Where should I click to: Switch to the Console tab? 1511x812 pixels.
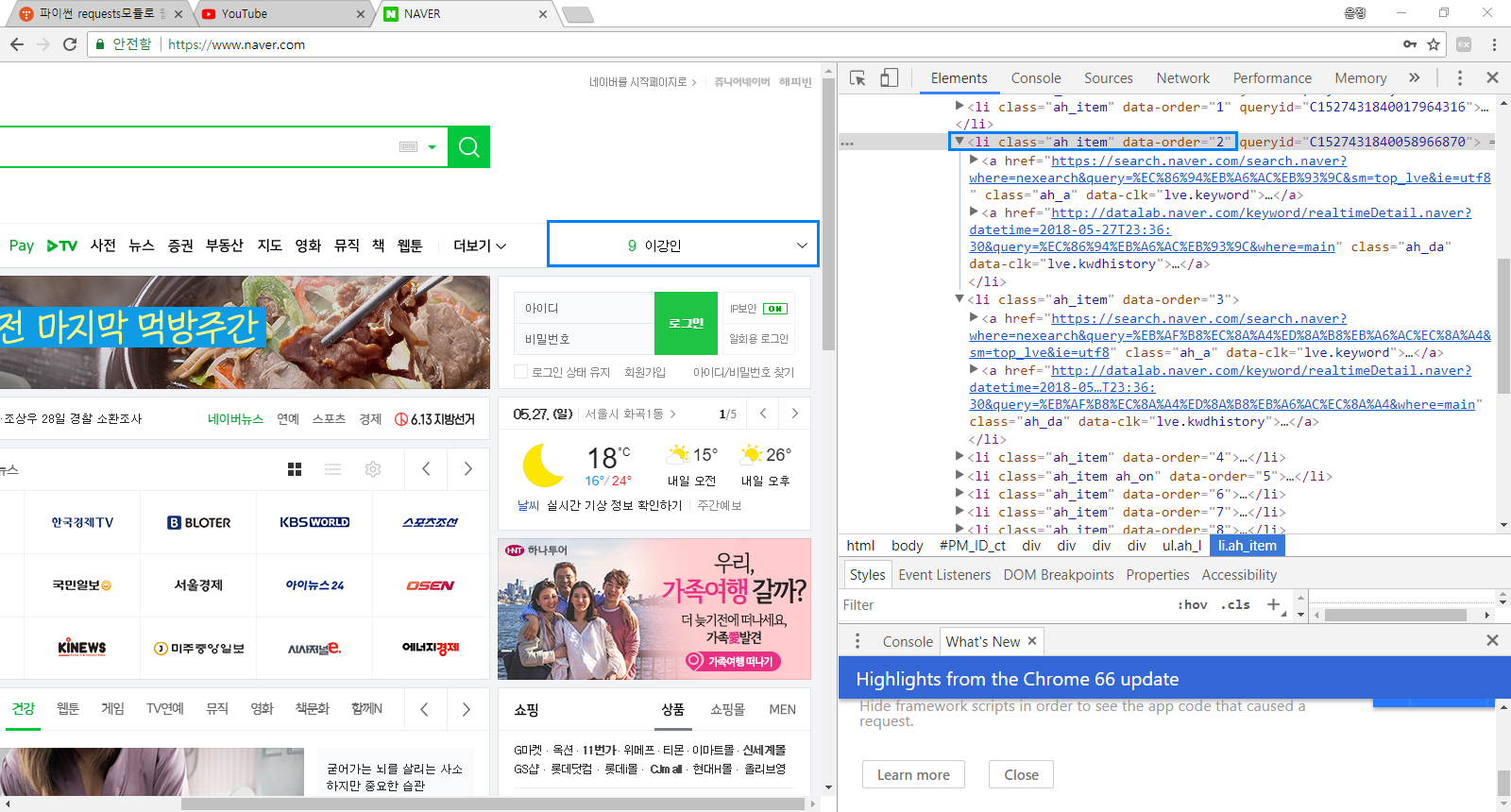point(1036,78)
